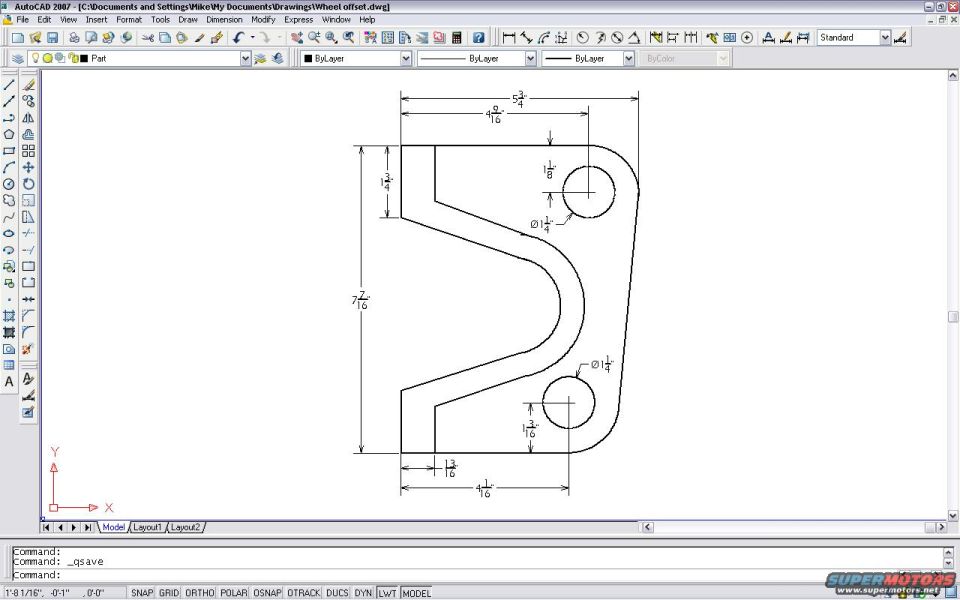Click the MODEL button in status bar

coord(417,593)
